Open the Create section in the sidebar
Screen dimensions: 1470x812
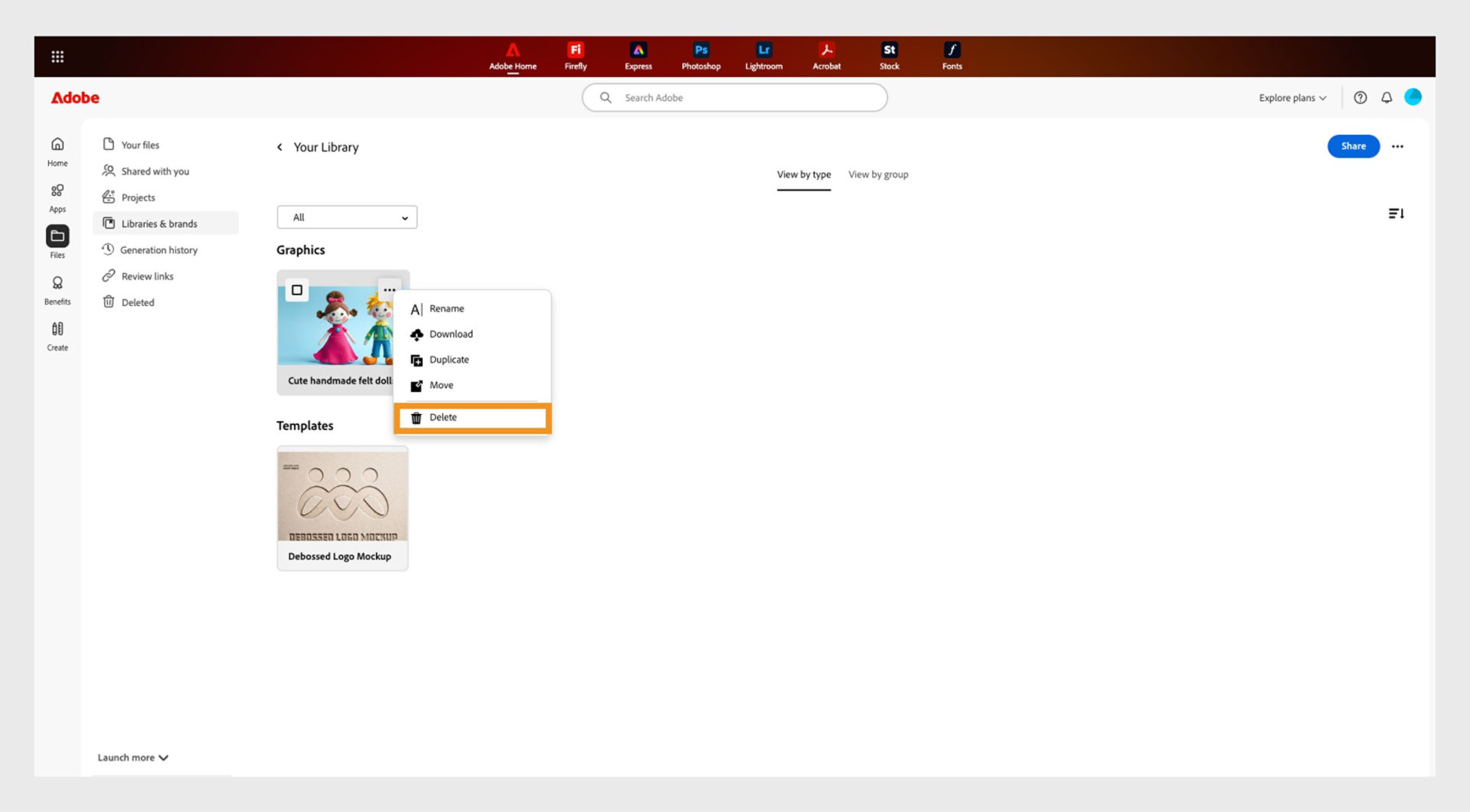click(x=57, y=335)
